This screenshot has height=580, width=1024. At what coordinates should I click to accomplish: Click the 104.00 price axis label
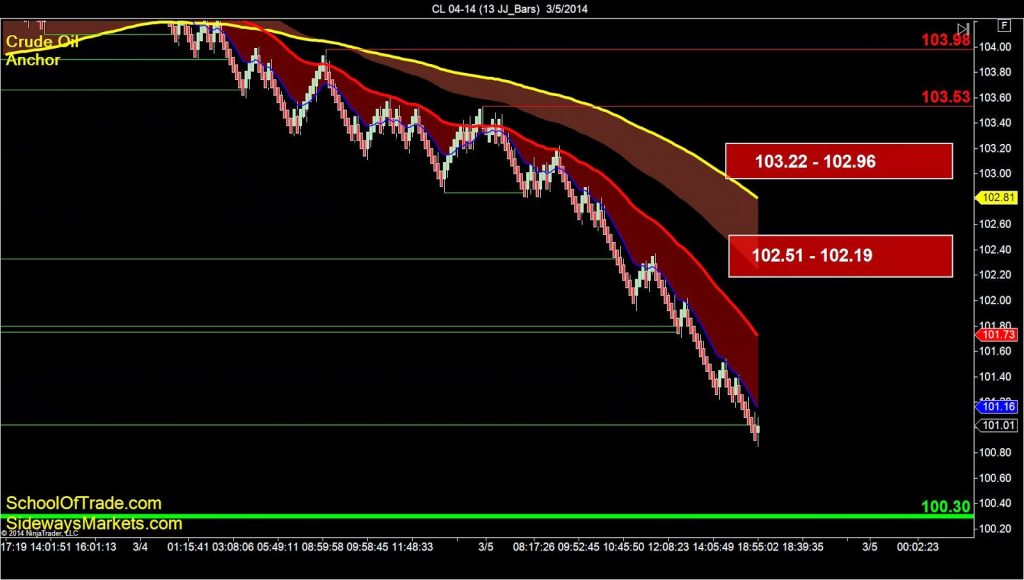coord(993,47)
